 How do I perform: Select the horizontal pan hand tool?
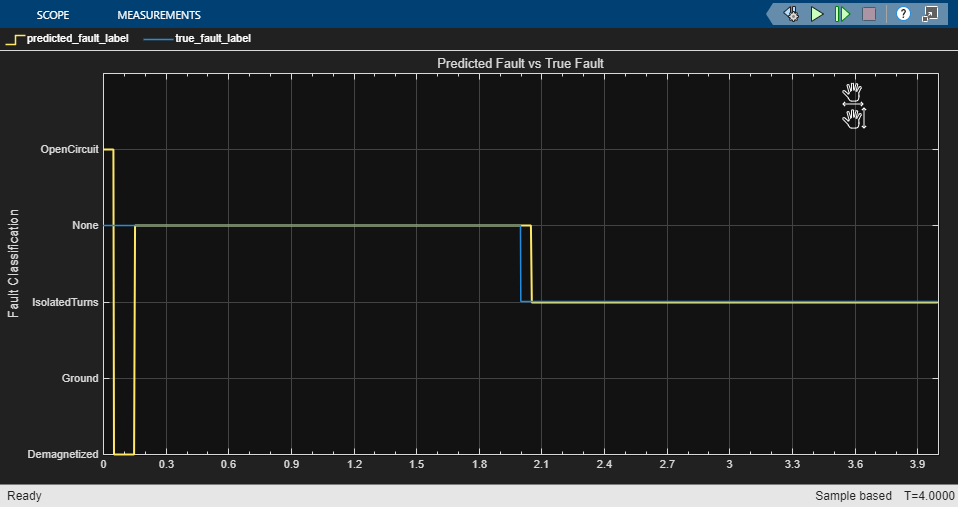tap(852, 95)
